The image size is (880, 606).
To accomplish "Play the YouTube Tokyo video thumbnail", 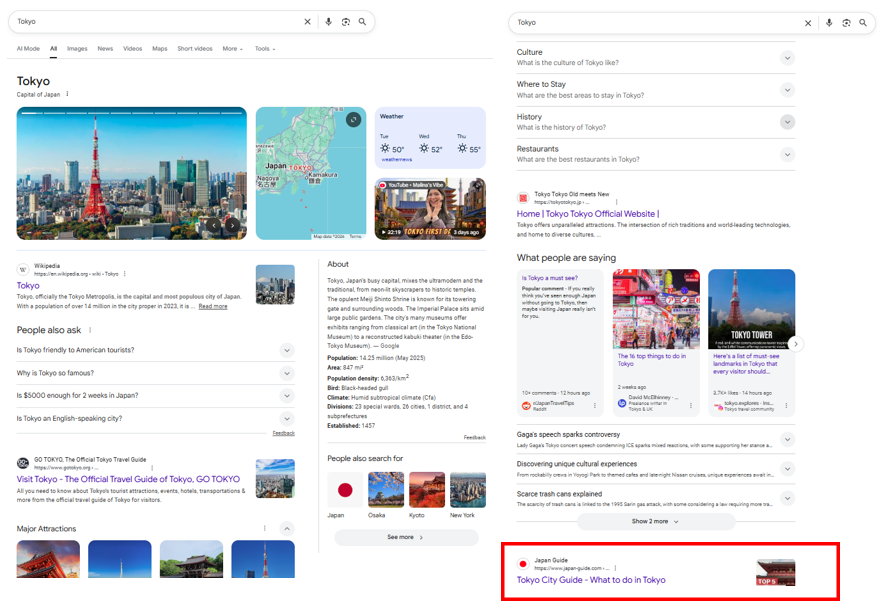I will (x=430, y=210).
